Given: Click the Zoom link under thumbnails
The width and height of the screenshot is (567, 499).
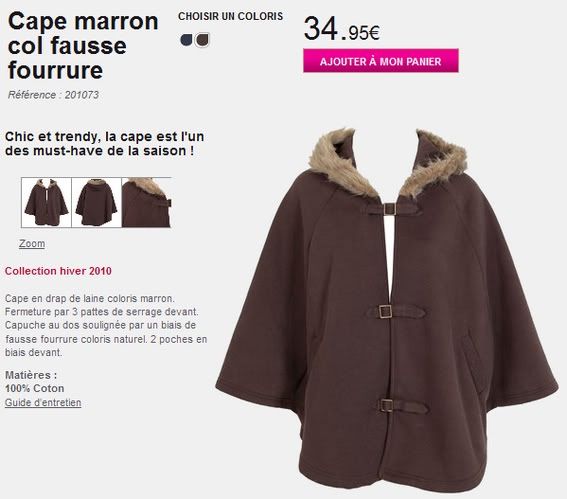Looking at the screenshot, I should pos(32,244).
